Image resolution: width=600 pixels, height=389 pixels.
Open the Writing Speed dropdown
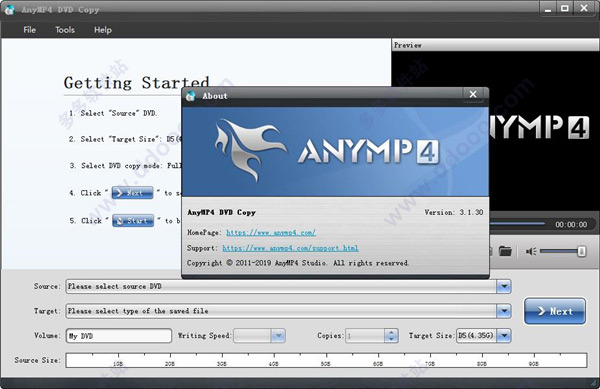[278, 336]
